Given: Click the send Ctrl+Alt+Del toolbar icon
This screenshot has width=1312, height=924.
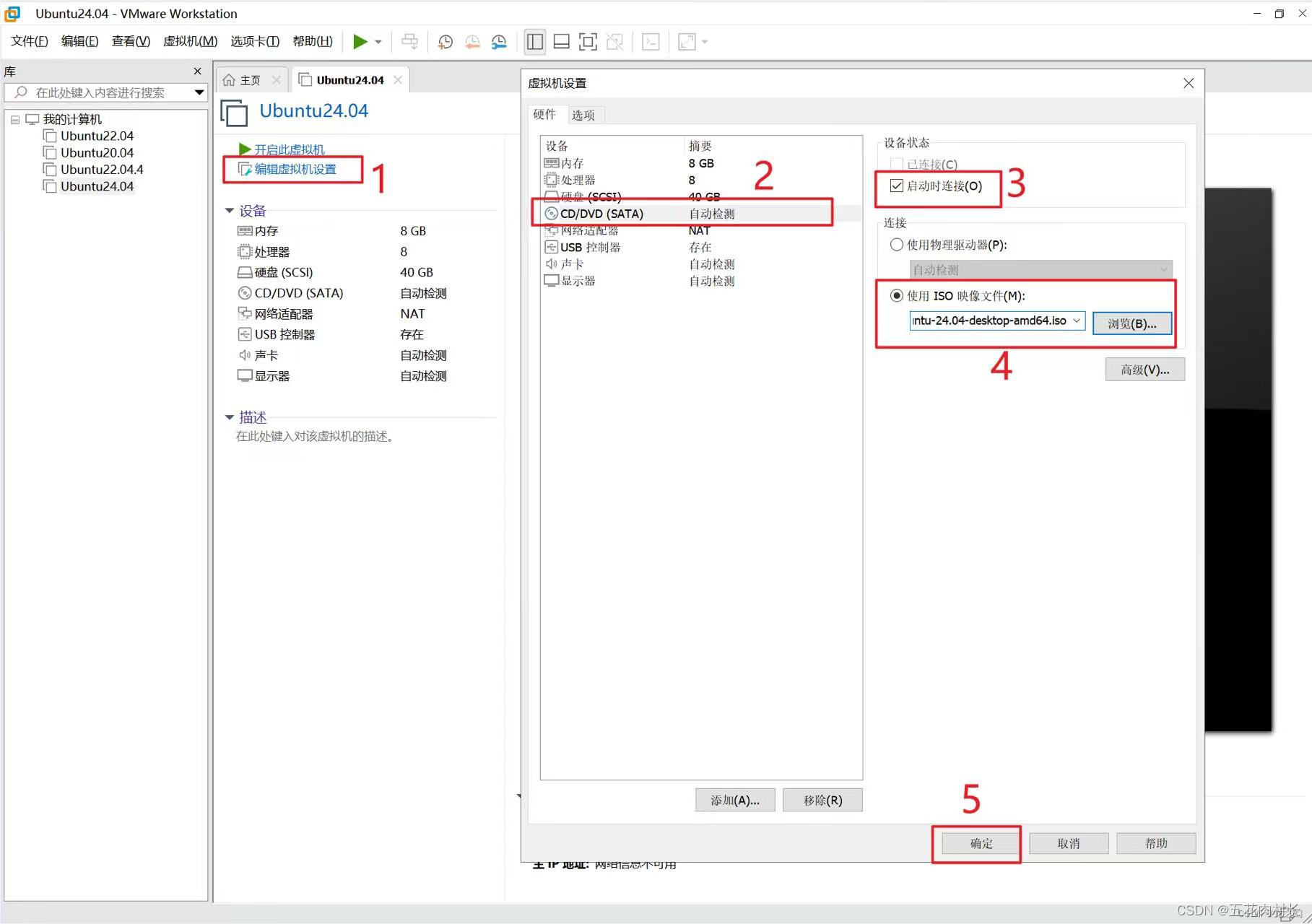Looking at the screenshot, I should [x=409, y=42].
